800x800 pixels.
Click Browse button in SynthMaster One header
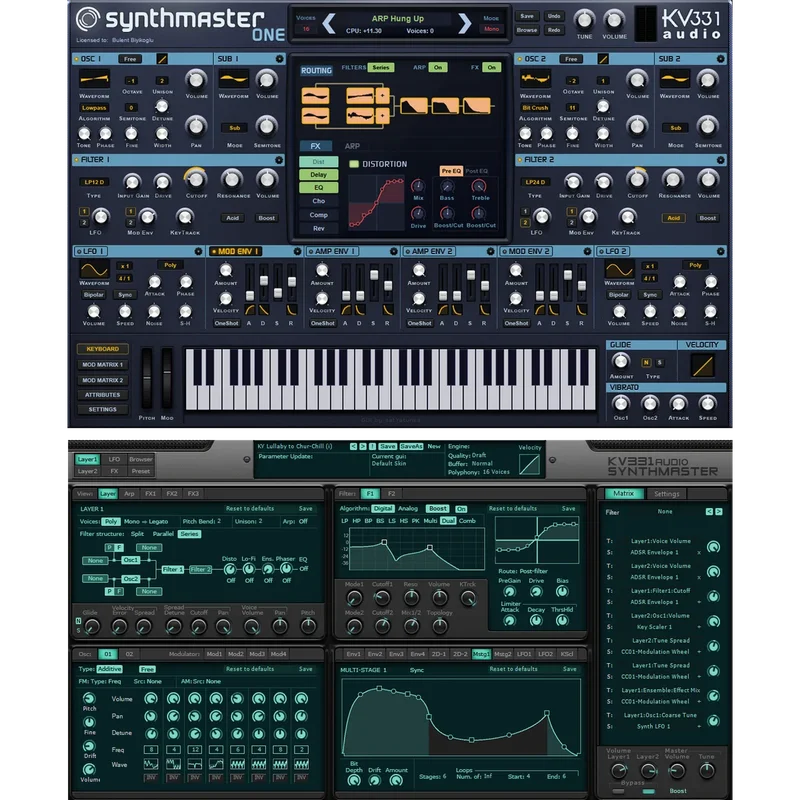527,30
